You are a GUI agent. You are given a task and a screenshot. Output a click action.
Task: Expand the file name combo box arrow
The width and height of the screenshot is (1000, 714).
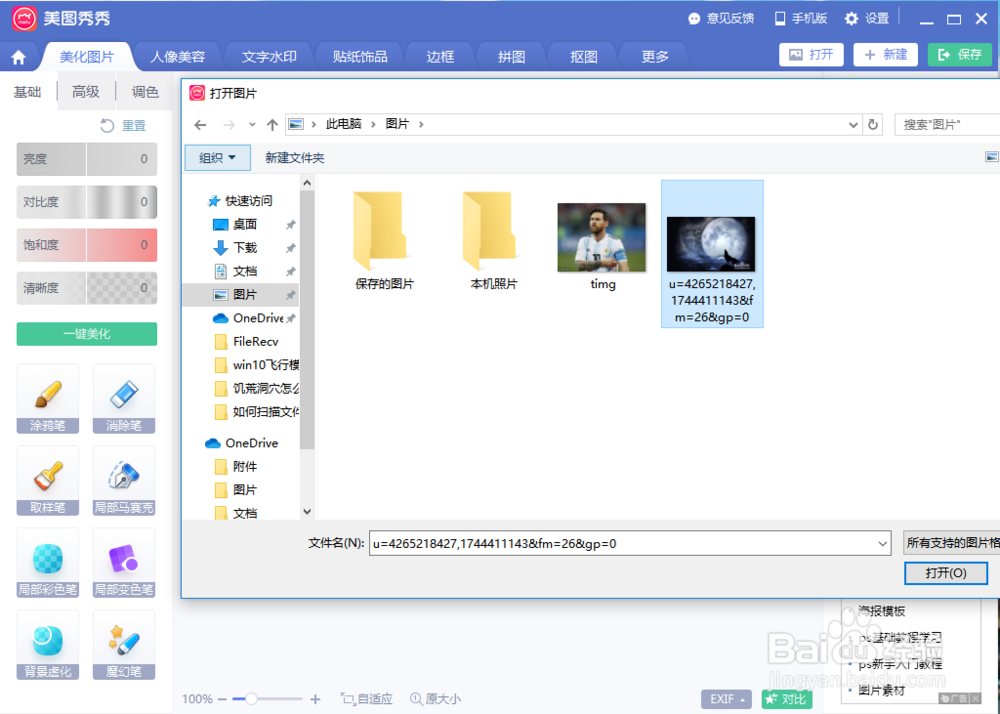pos(884,543)
